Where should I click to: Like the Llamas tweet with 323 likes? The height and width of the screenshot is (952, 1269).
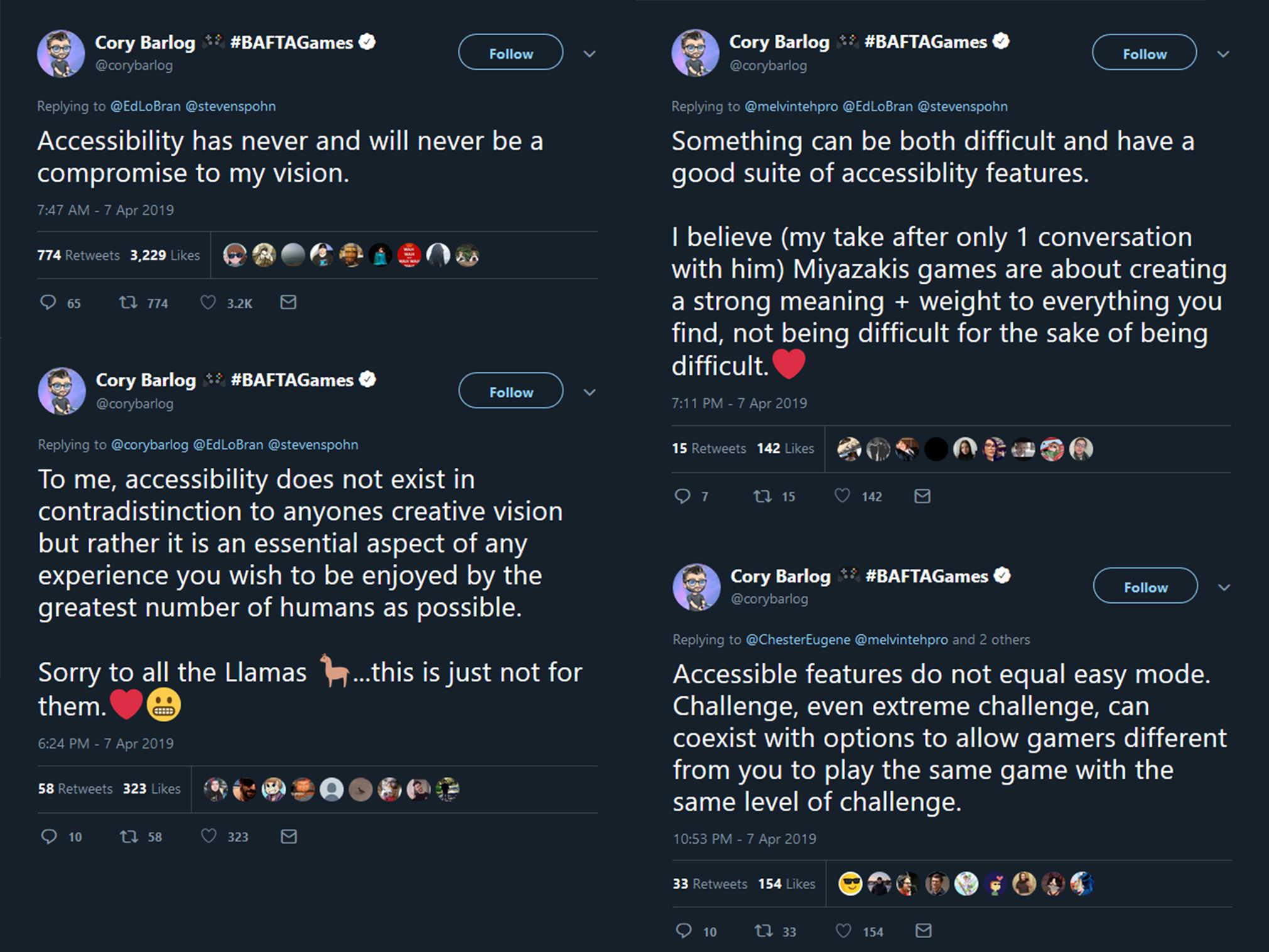[x=208, y=836]
